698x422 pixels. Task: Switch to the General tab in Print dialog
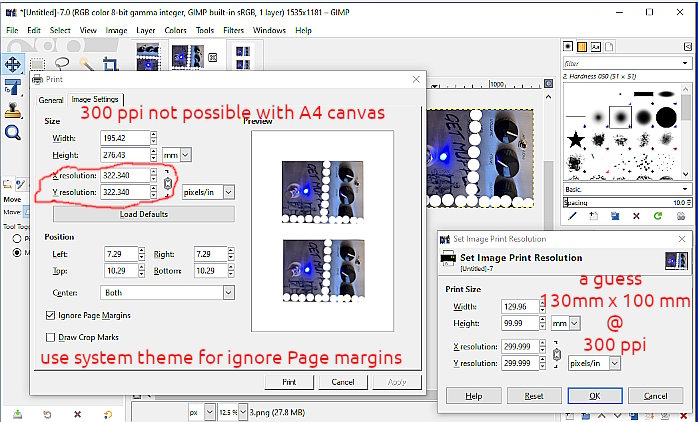click(x=51, y=100)
